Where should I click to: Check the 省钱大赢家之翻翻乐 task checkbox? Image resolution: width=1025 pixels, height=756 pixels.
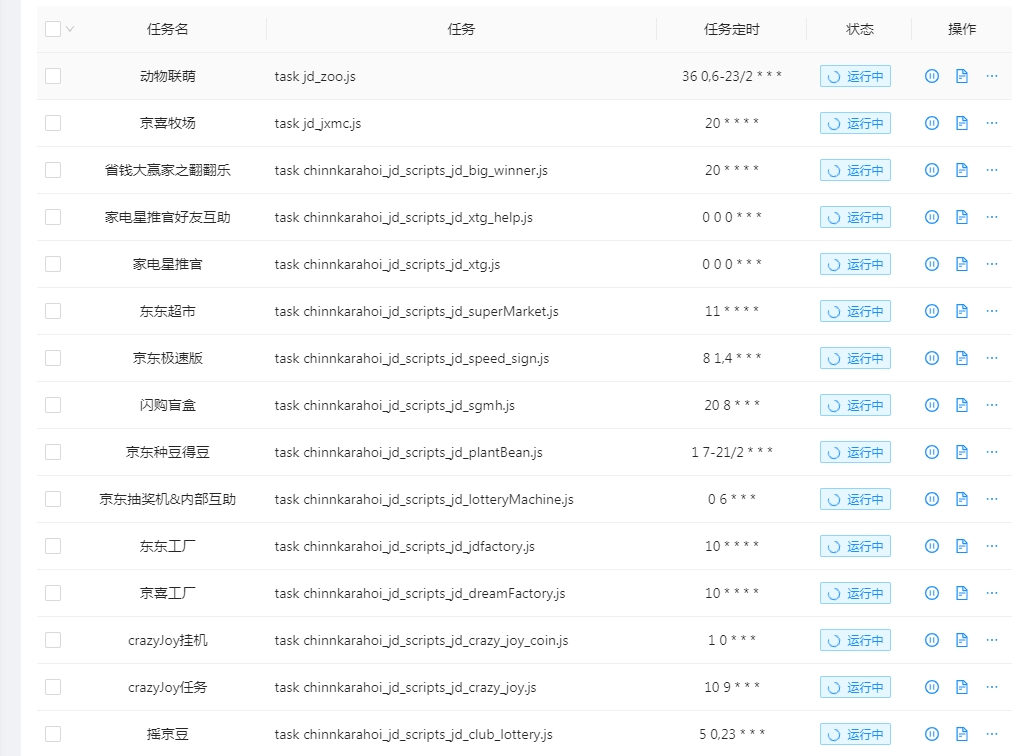pyautogui.click(x=52, y=170)
